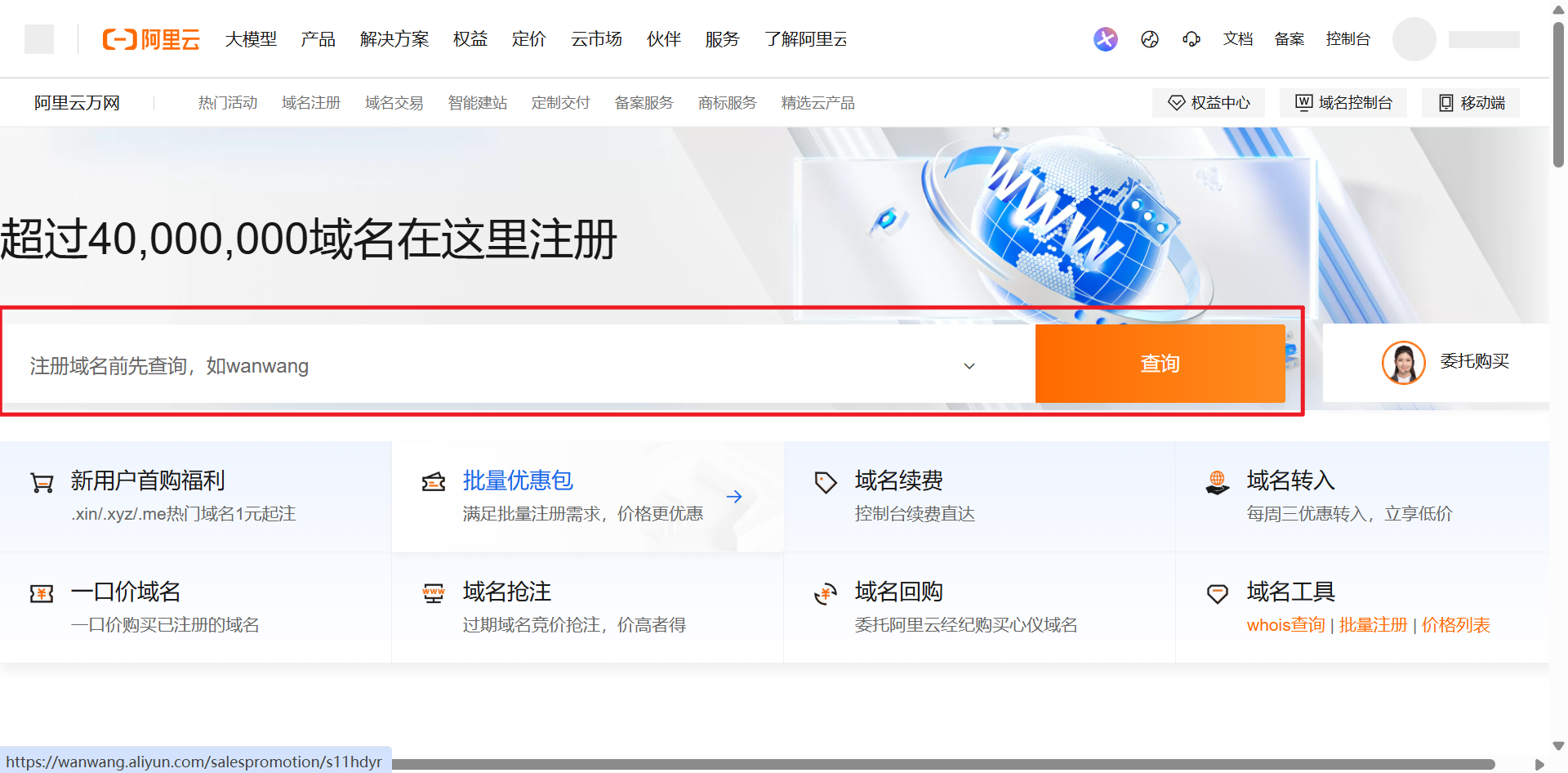The height and width of the screenshot is (773, 1568).
Task: Click the yen ticket icon for 一口价域名
Action: [42, 593]
